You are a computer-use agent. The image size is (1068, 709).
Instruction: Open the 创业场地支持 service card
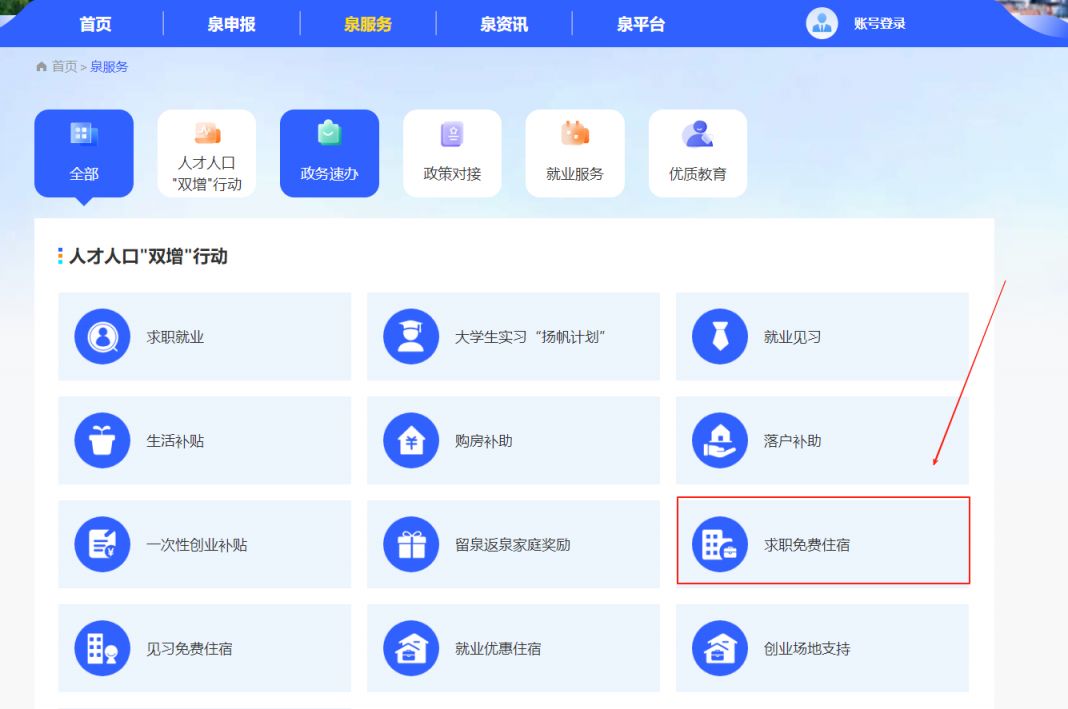coord(822,648)
